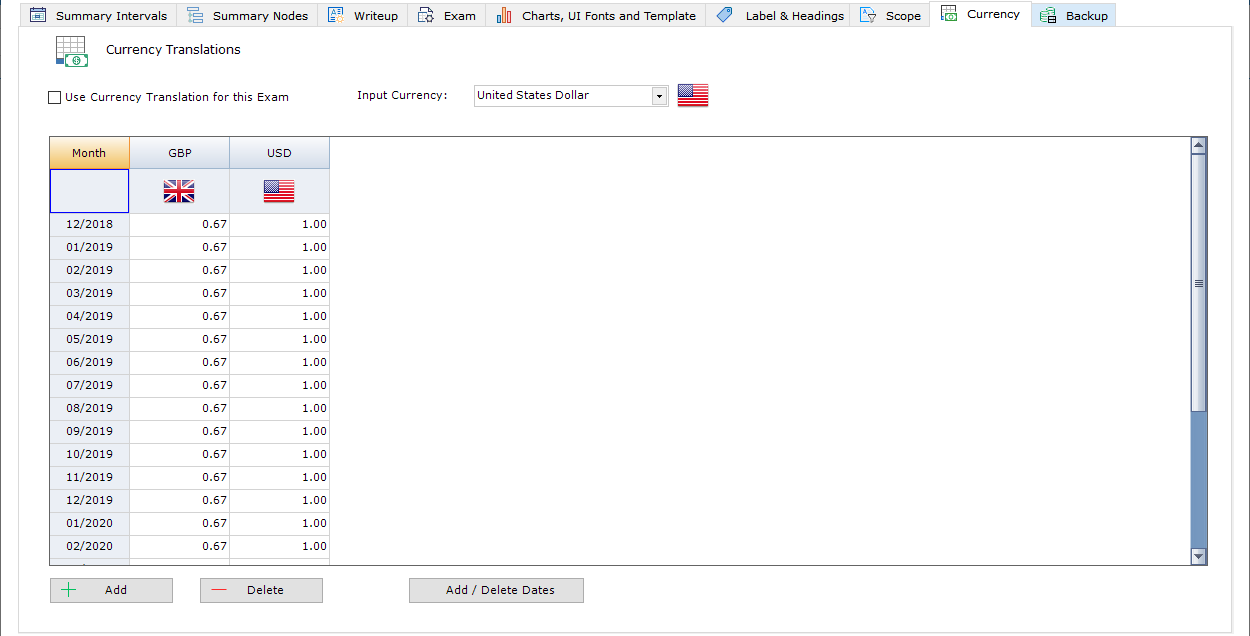Image resolution: width=1250 pixels, height=636 pixels.
Task: Enable Use Currency Translation for this Exam
Action: click(x=55, y=98)
